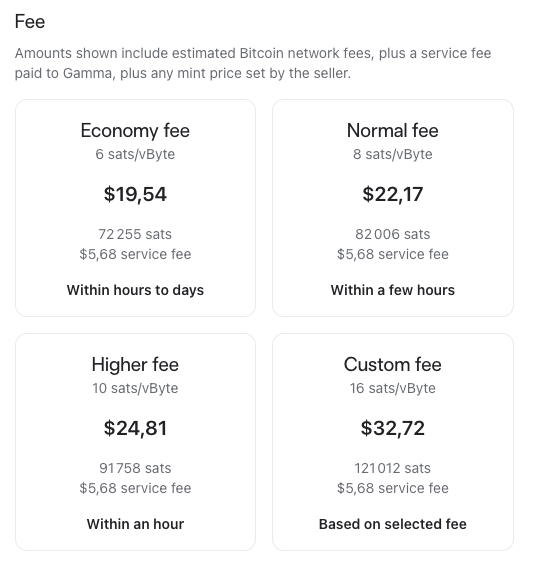The height and width of the screenshot is (568, 537).
Task: Click the 72 255 sats amount
Action: point(135,234)
